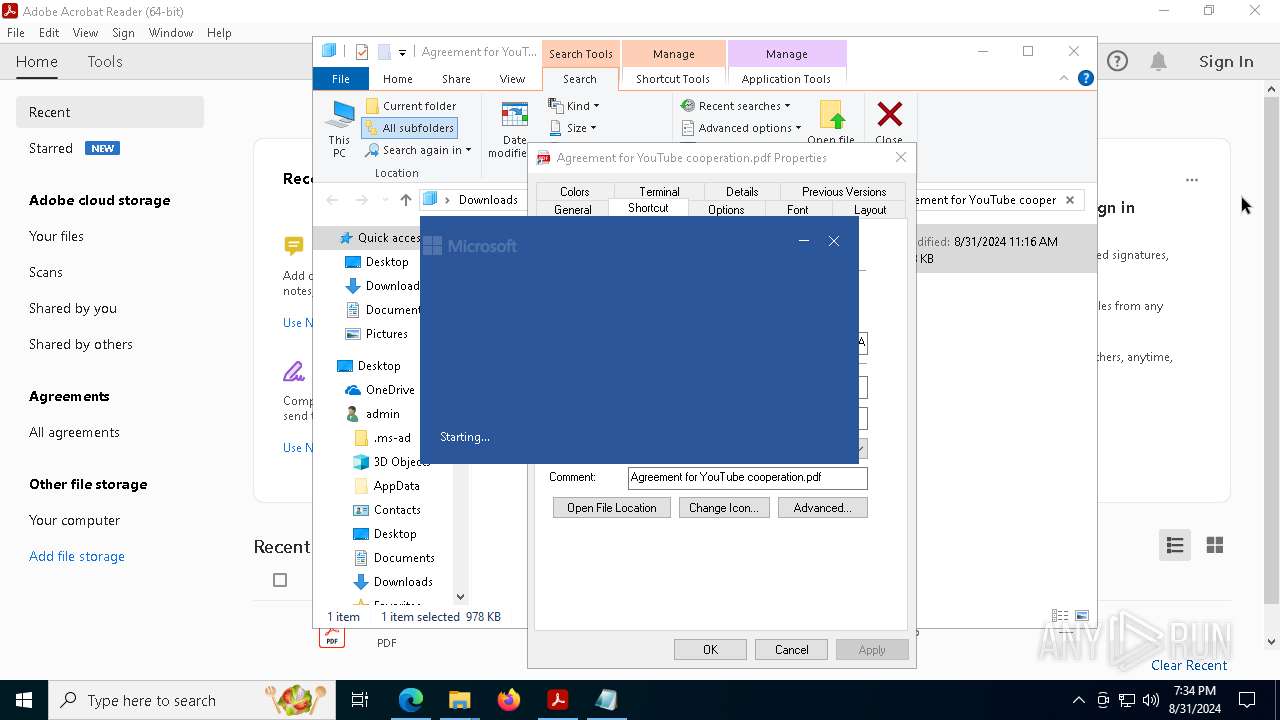Viewport: 1280px width, 720px height.
Task: Toggle select-all checkbox in Recent list
Action: [280, 580]
